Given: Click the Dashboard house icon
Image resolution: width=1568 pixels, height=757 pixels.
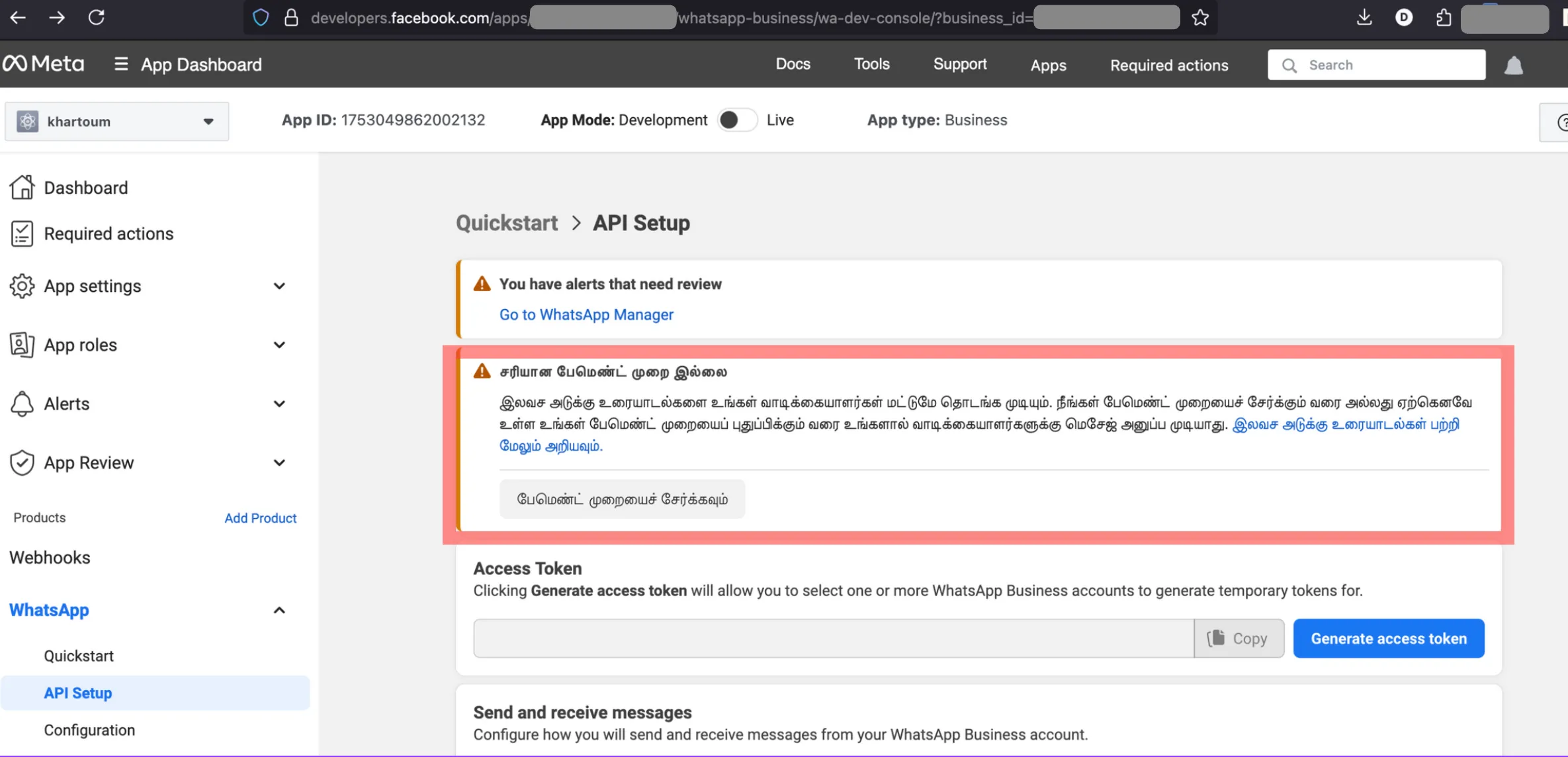Looking at the screenshot, I should click(22, 187).
